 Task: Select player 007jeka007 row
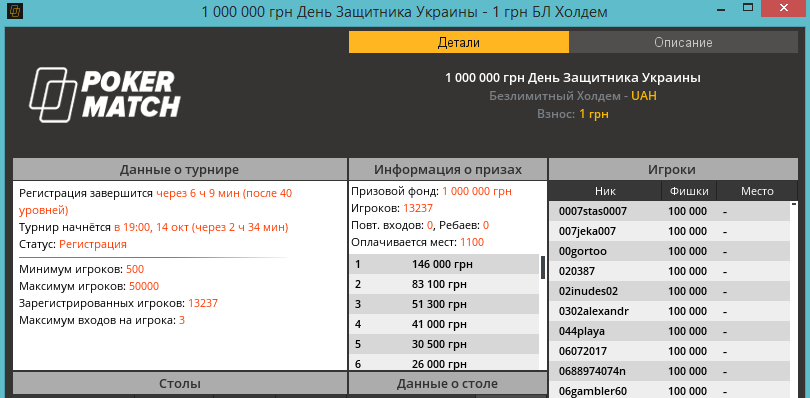669,231
